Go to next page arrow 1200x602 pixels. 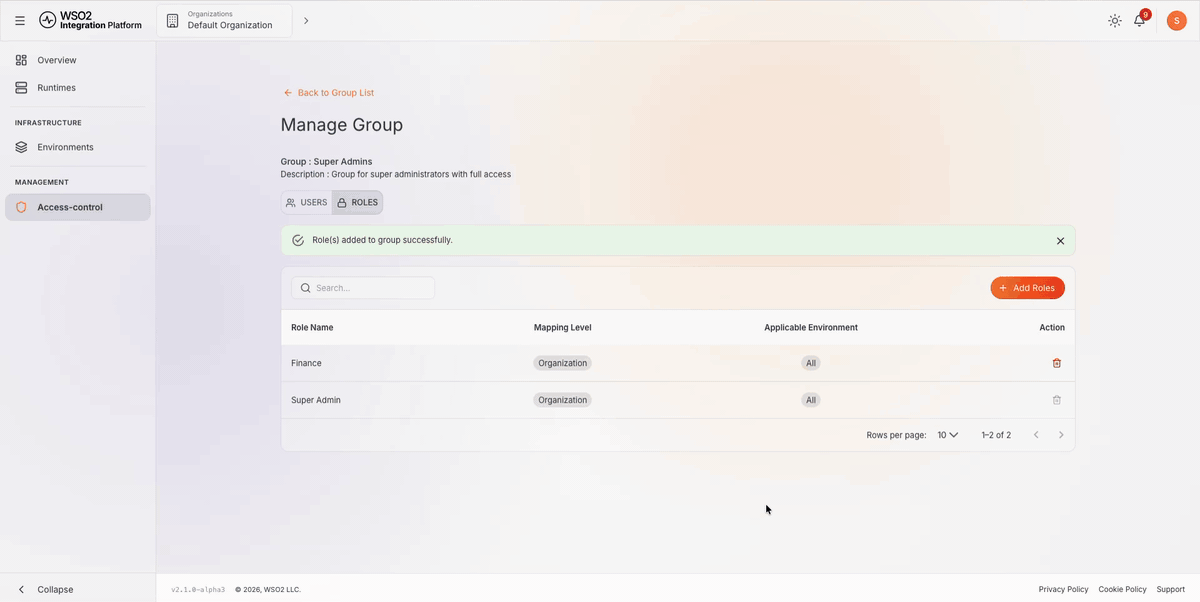pos(1061,435)
